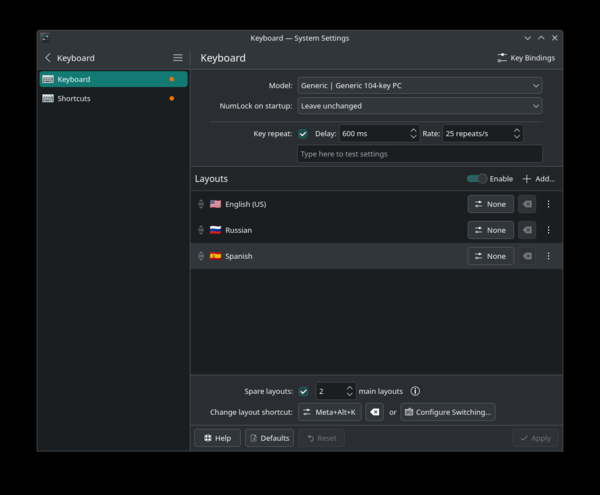600x495 pixels.
Task: Open the three-dot menu for English (US)
Action: pos(548,204)
